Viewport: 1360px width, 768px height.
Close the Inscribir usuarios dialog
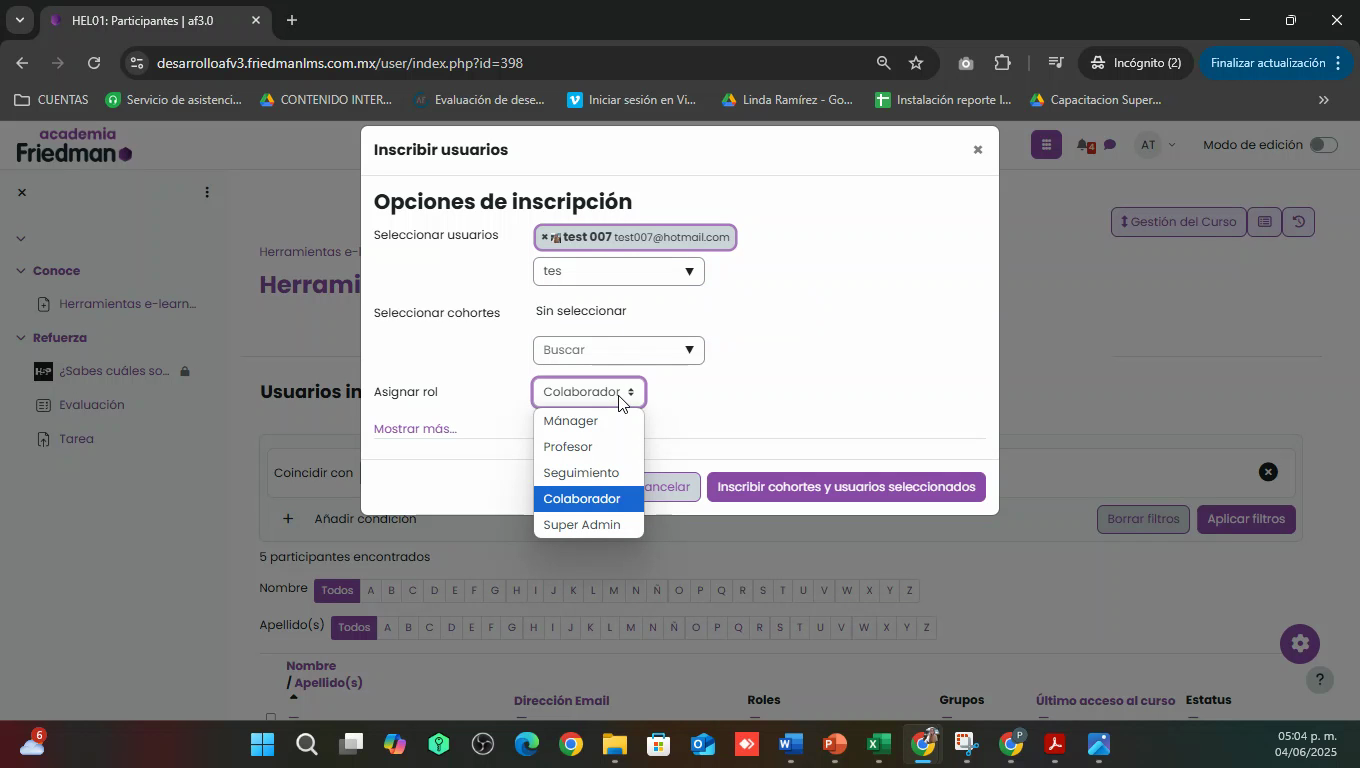978,150
